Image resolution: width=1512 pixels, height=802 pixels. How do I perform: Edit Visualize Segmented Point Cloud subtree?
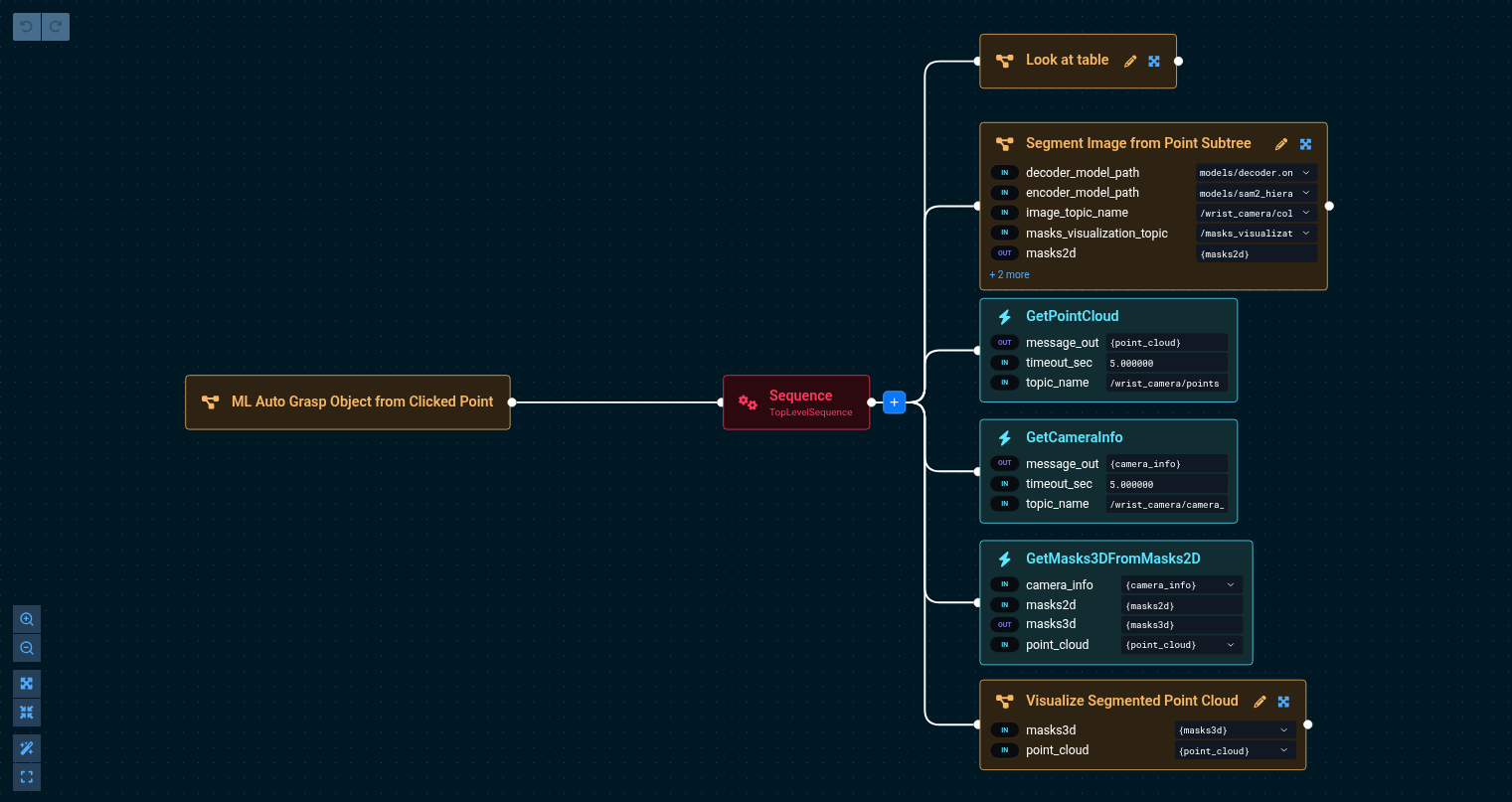(x=1260, y=702)
